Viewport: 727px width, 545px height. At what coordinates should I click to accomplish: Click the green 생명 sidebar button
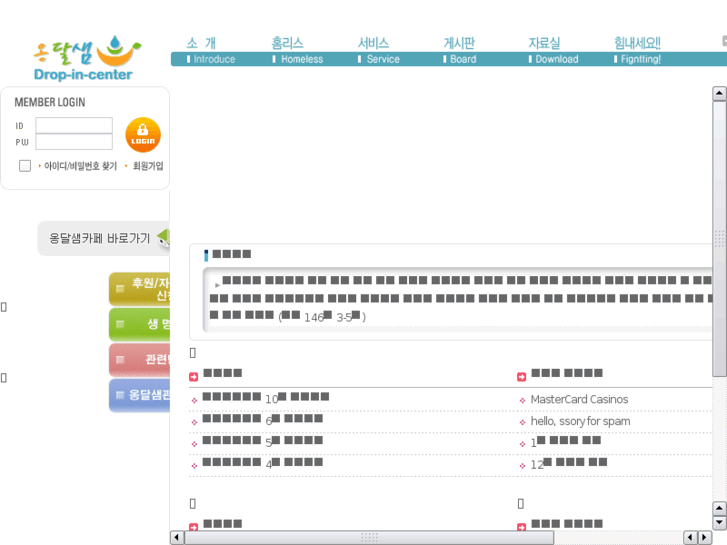pos(140,324)
